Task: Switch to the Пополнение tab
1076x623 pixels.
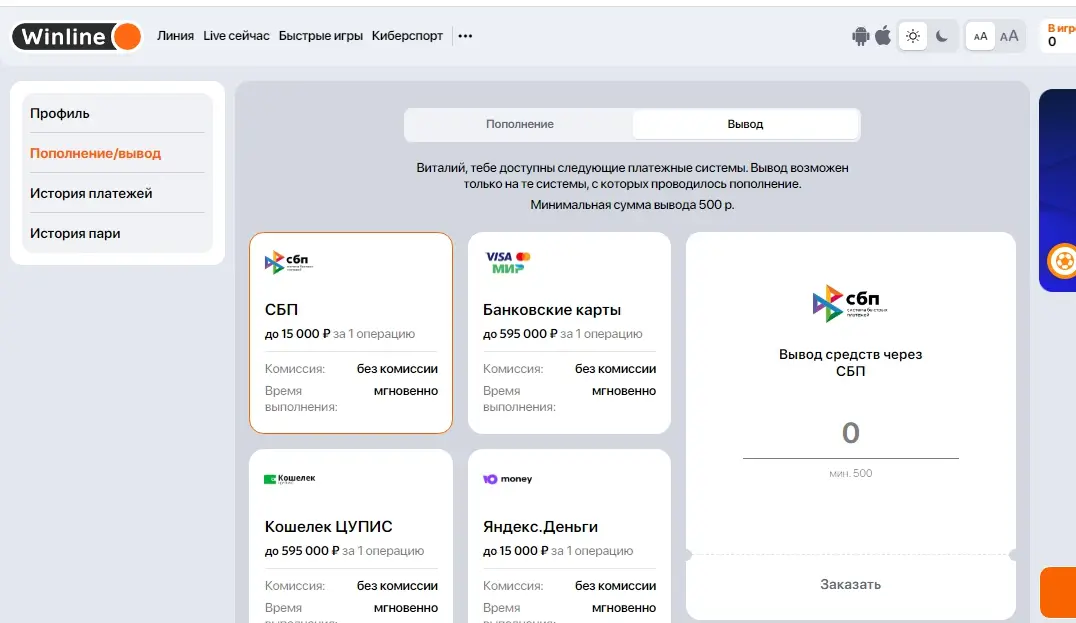Action: click(x=519, y=124)
